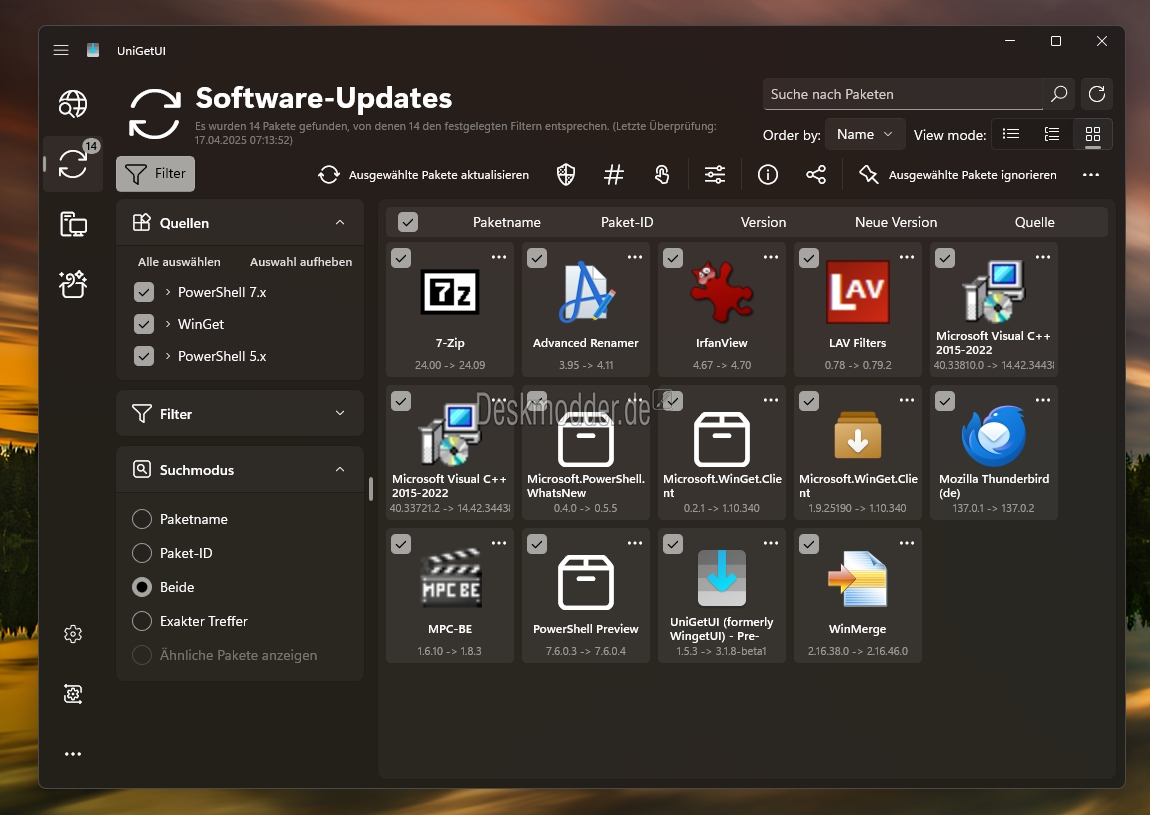Select the MPC-BE package thumbnail
Image resolution: width=1150 pixels, height=815 pixels.
[x=450, y=579]
